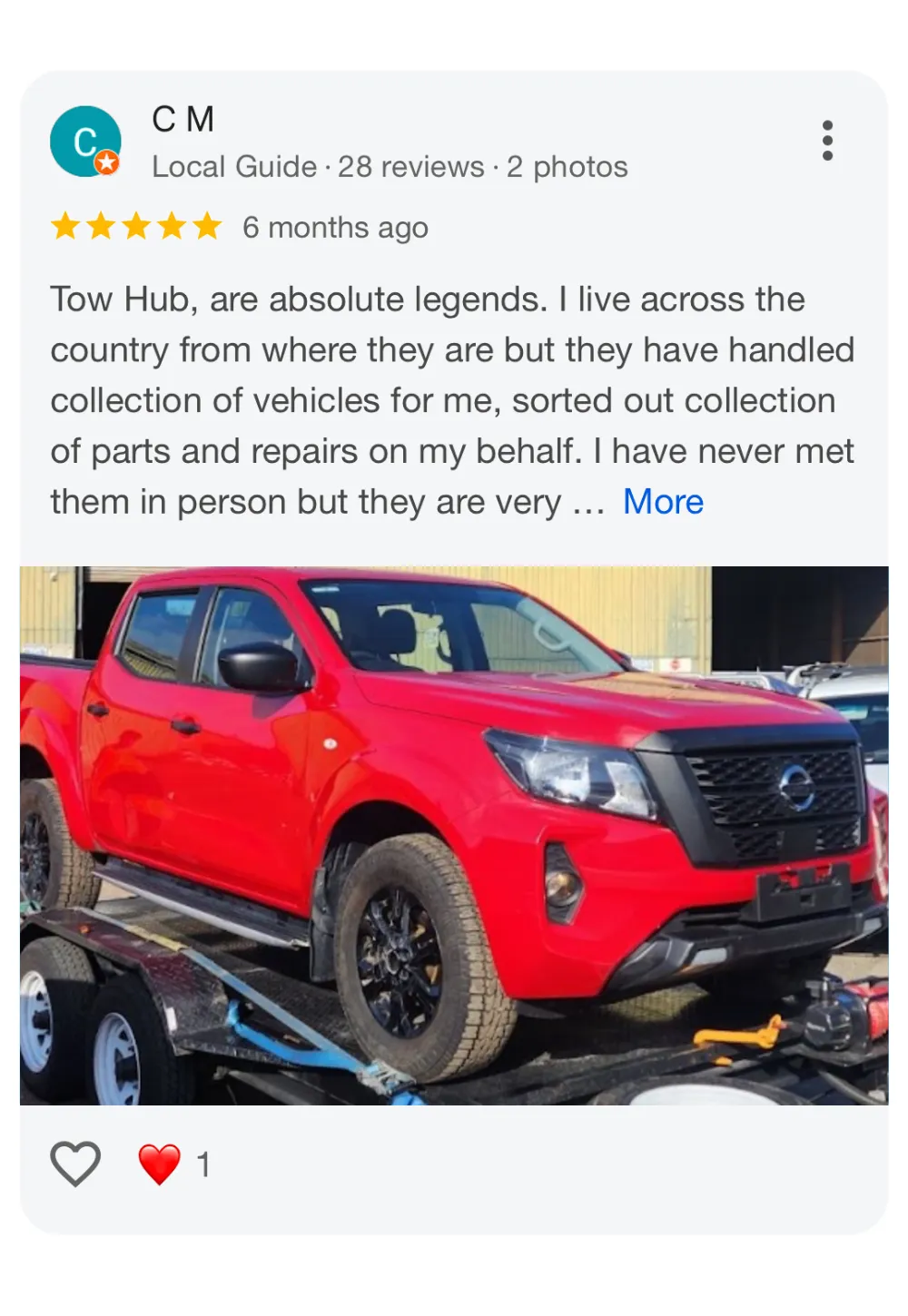The height and width of the screenshot is (1316, 908).
Task: Click the third yellow rating star
Action: pyautogui.click(x=136, y=226)
